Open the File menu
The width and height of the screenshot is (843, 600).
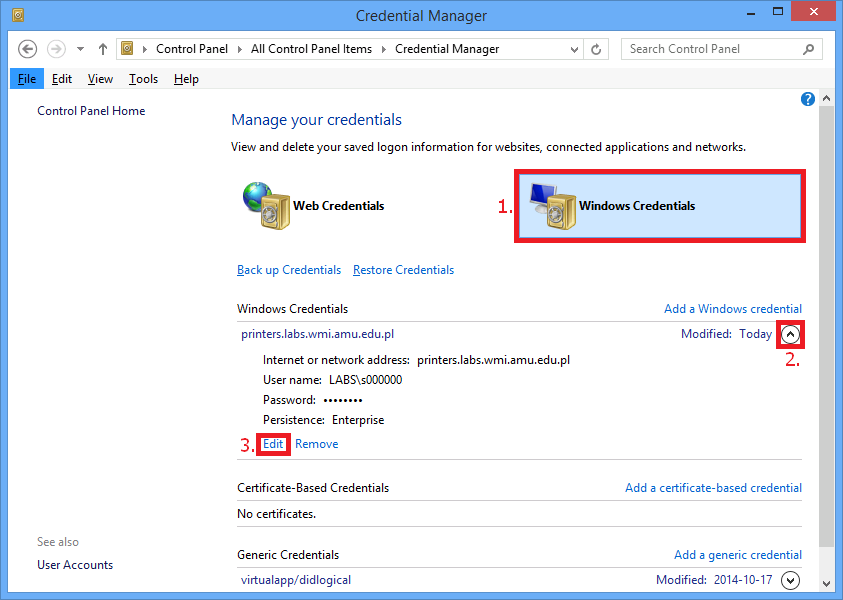27,79
